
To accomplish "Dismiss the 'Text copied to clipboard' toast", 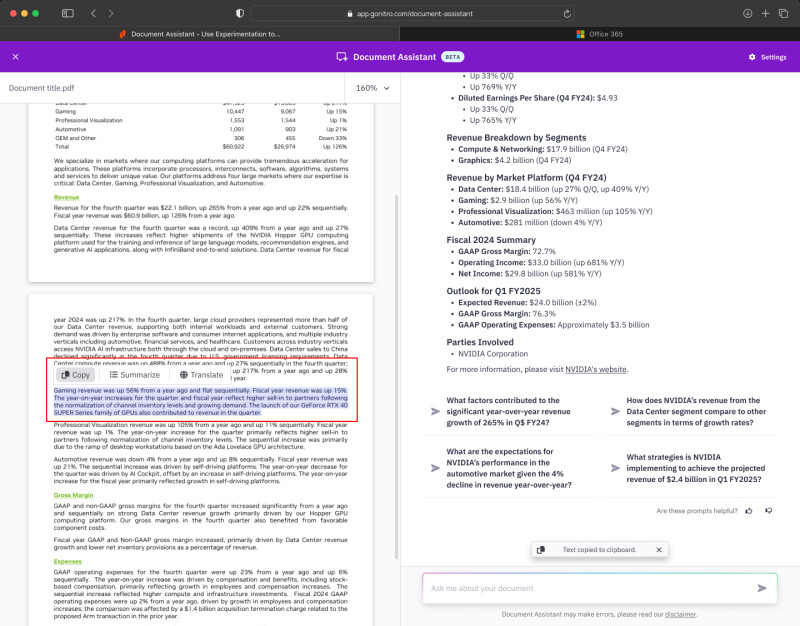I will [x=659, y=549].
